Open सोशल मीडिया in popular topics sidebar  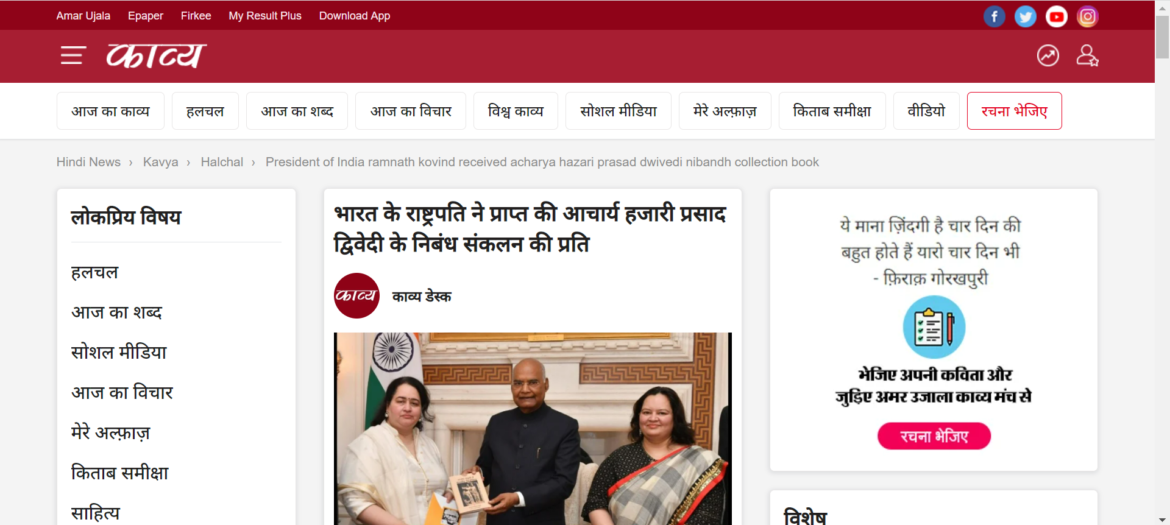[119, 353]
